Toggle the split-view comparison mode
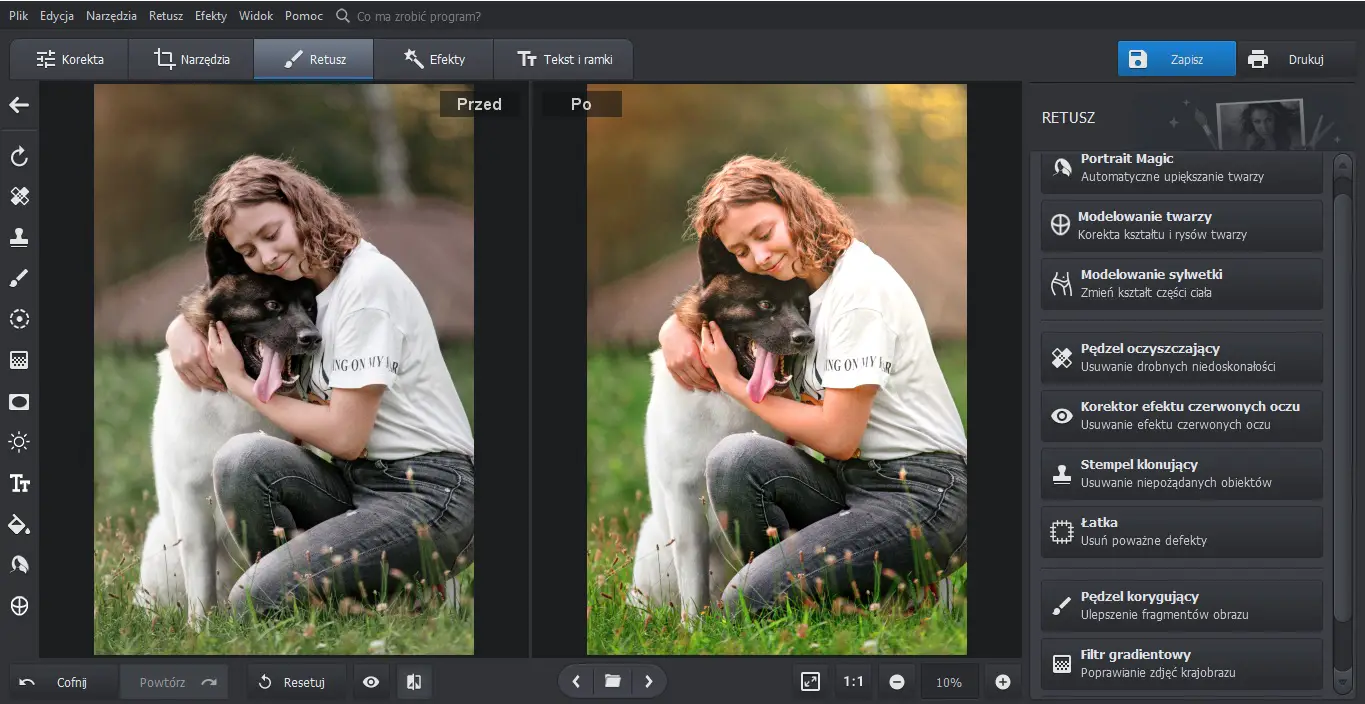The height and width of the screenshot is (704, 1365). point(414,681)
